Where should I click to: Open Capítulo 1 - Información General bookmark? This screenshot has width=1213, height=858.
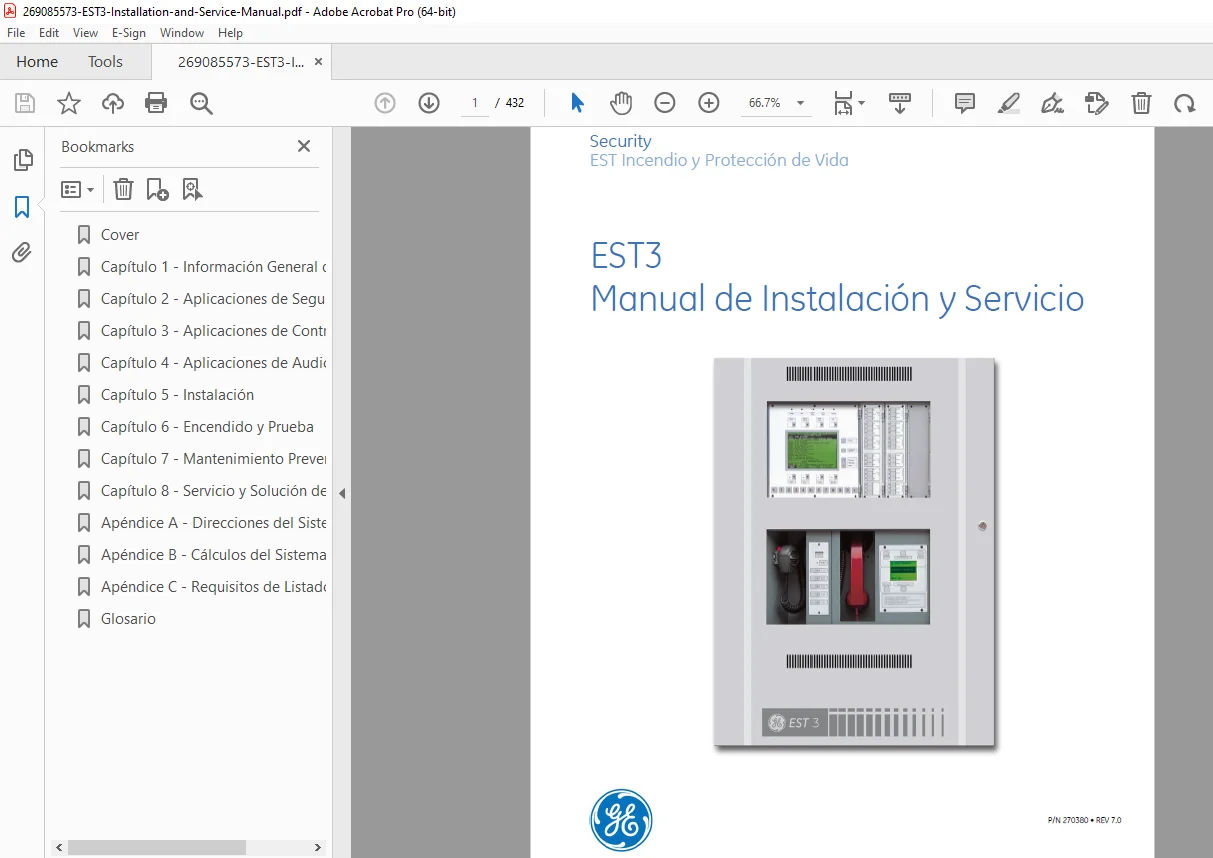pyautogui.click(x=213, y=267)
